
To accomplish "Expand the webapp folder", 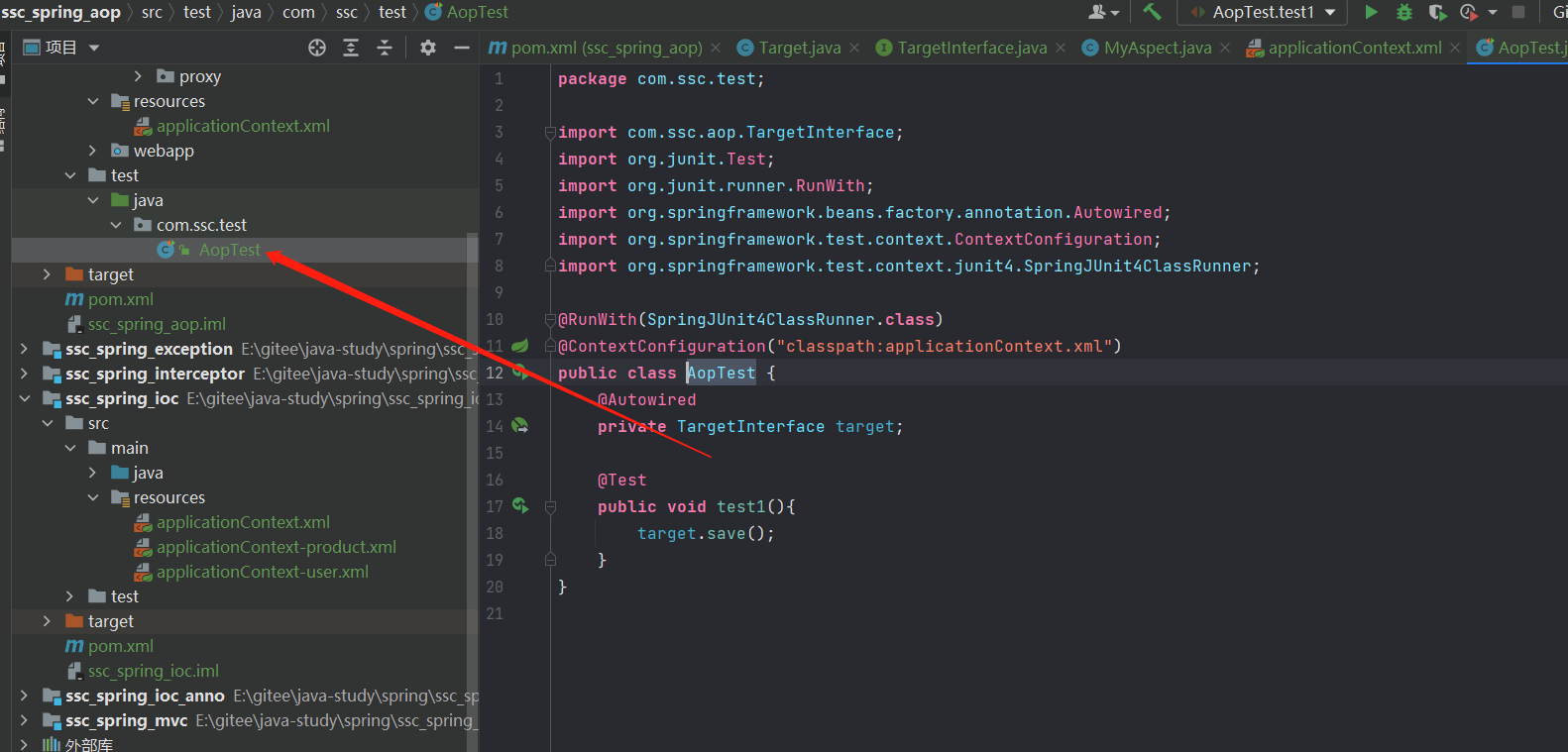I will click(92, 151).
